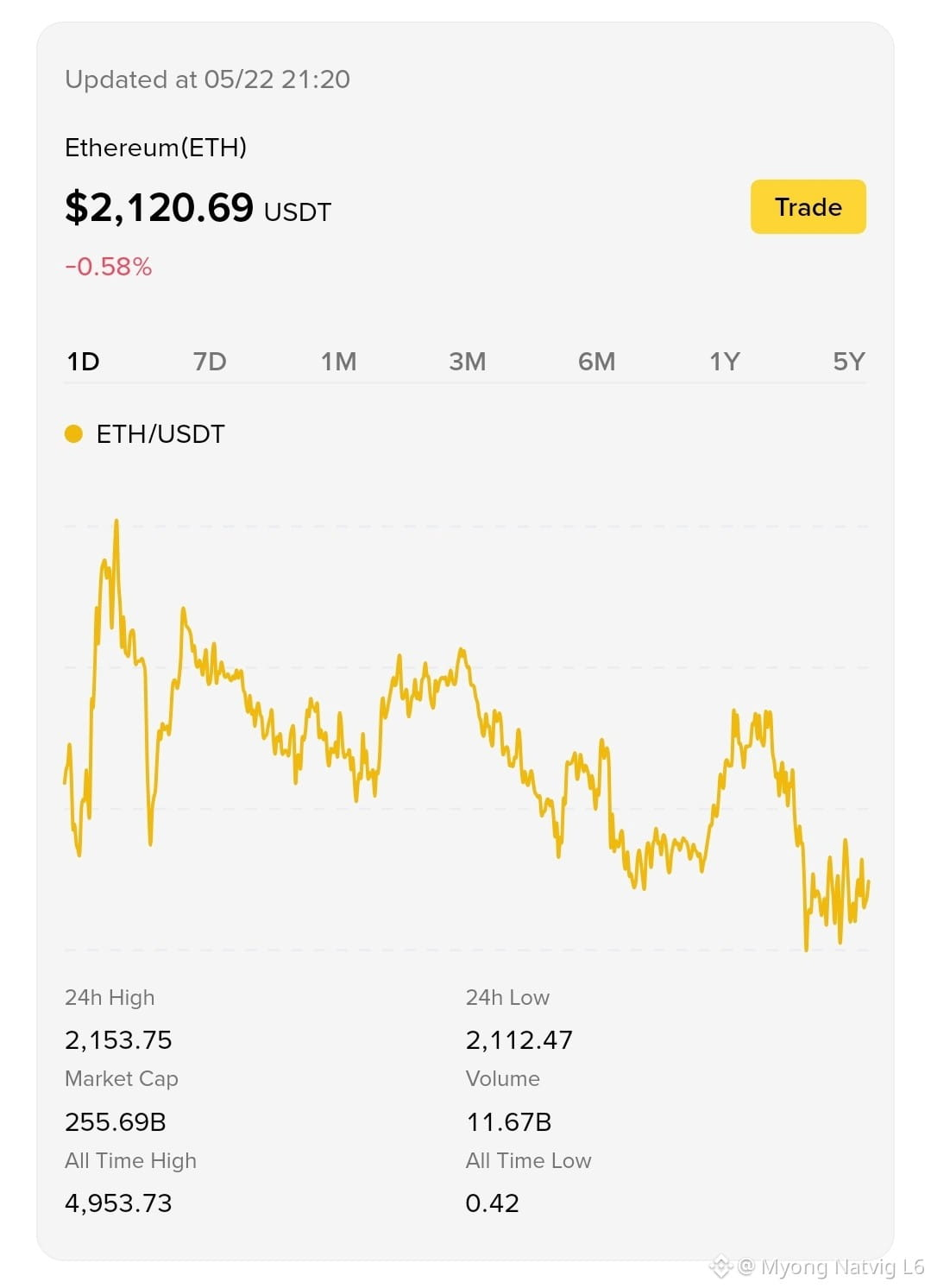Image resolution: width=931 pixels, height=1288 pixels.
Task: Toggle the yellow ETH/USDT legend dot
Action: point(73,433)
